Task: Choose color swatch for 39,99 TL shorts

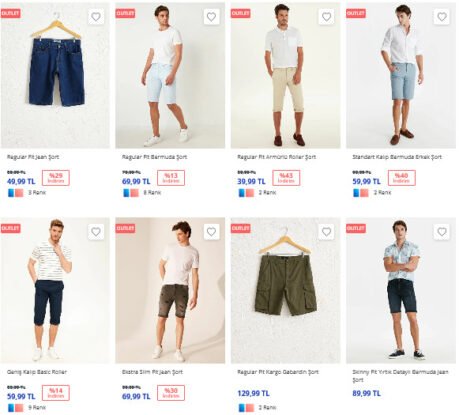Action: click(246, 193)
